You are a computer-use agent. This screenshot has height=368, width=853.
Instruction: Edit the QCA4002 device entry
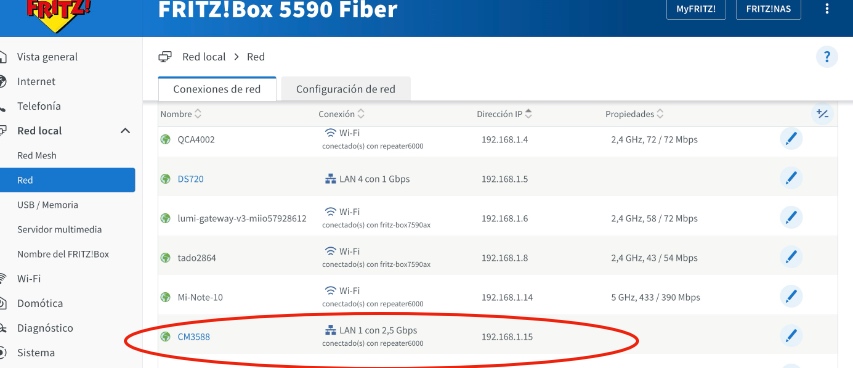(791, 139)
